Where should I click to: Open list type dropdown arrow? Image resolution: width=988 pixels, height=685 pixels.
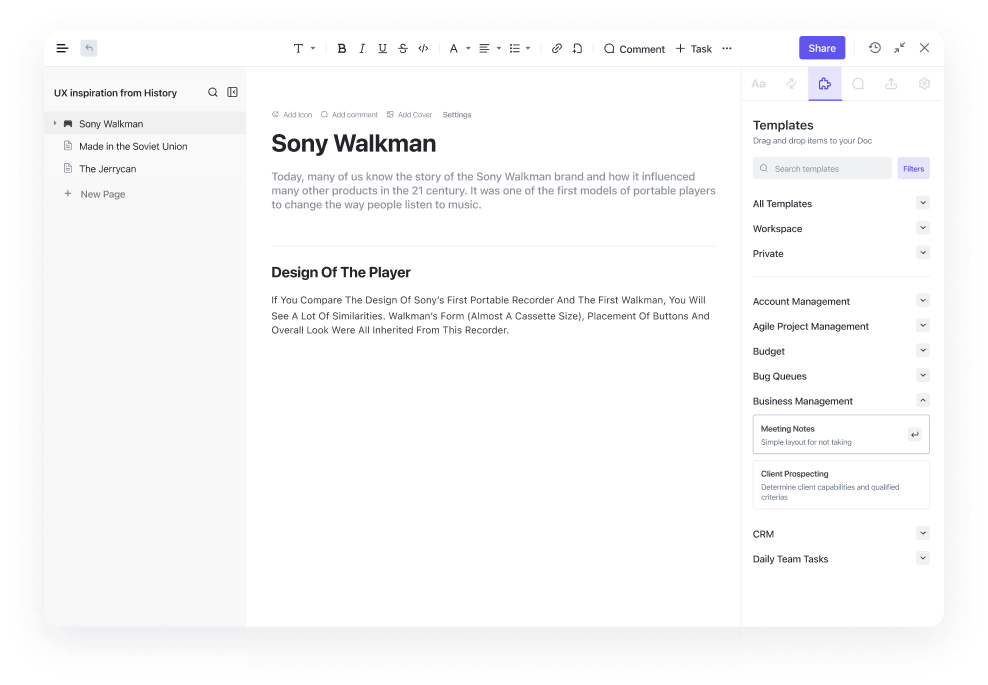pyautogui.click(x=528, y=49)
